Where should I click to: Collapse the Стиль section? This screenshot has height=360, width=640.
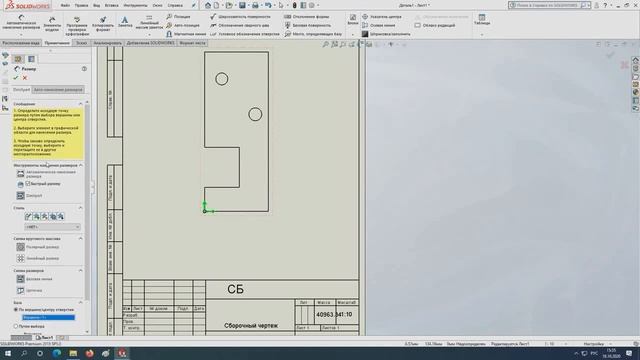[80, 208]
